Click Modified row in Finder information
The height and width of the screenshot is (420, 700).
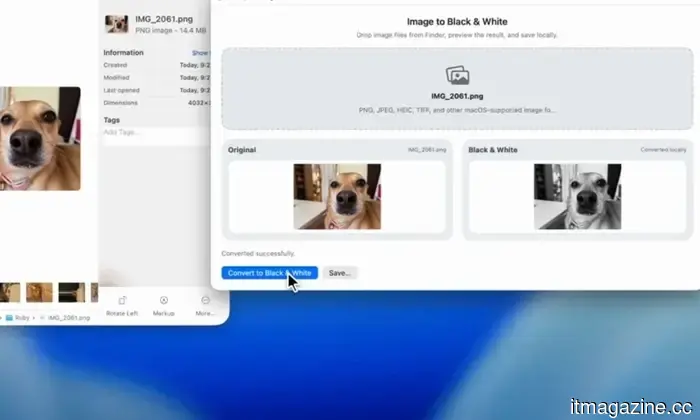point(156,78)
